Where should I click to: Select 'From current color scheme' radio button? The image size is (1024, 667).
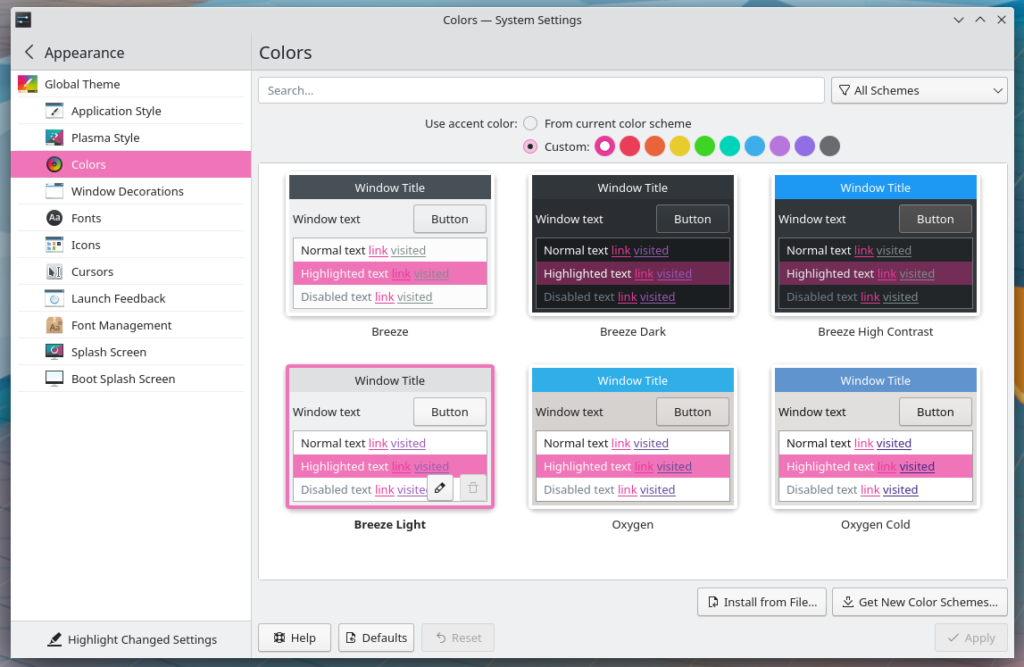coord(530,123)
